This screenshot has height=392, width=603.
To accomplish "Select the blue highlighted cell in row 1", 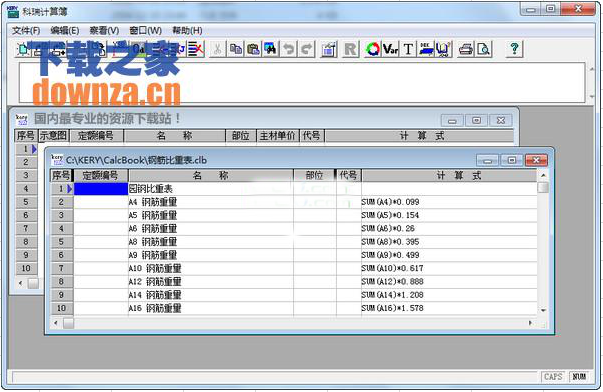I will point(101,189).
